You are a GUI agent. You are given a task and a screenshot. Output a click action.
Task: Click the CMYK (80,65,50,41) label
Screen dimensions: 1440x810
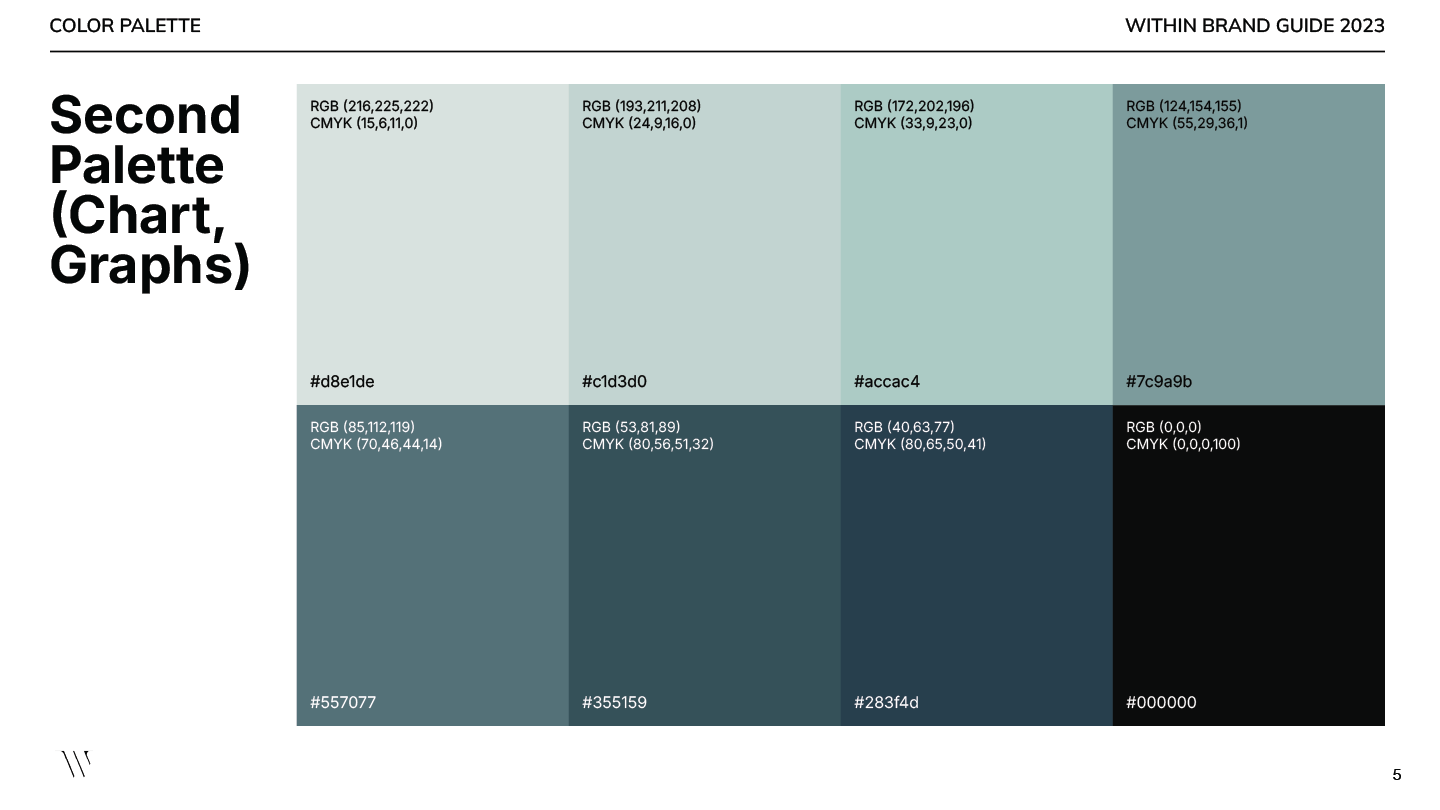click(920, 444)
